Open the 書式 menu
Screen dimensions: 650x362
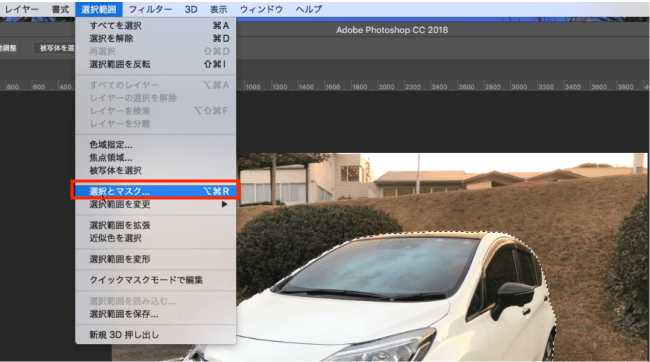[x=60, y=9]
